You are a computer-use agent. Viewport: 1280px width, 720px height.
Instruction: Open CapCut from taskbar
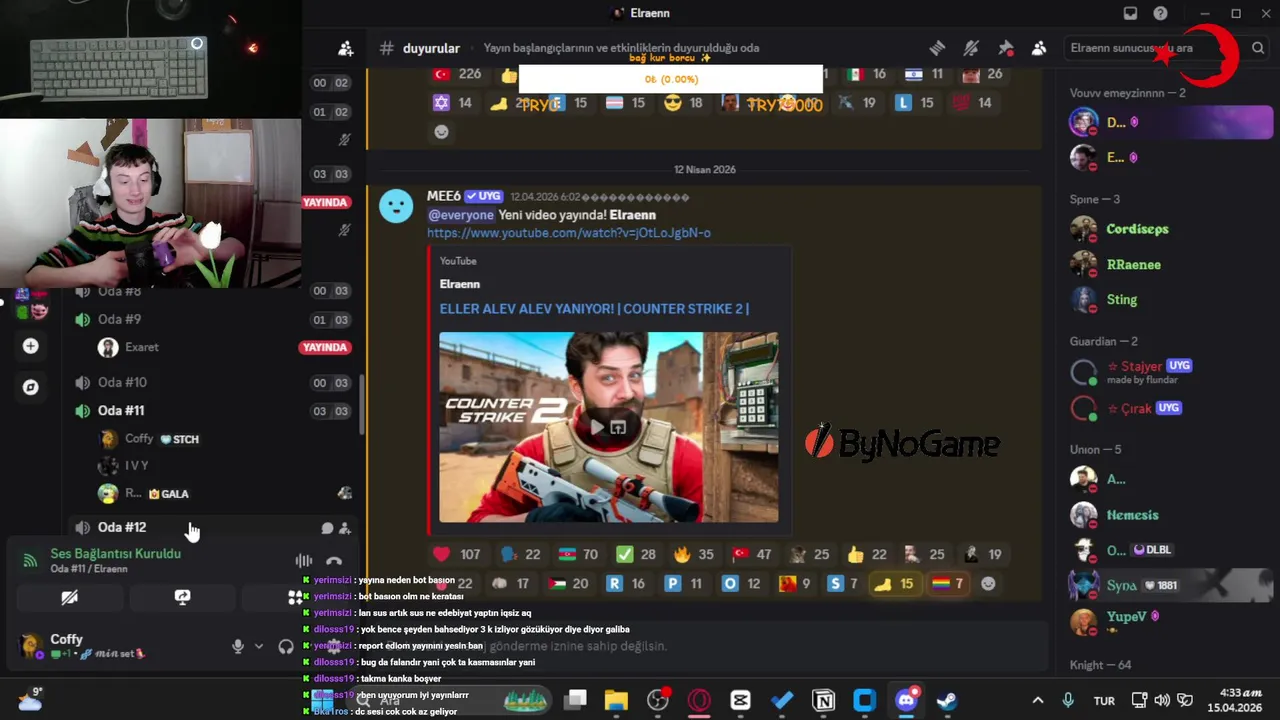[x=740, y=700]
